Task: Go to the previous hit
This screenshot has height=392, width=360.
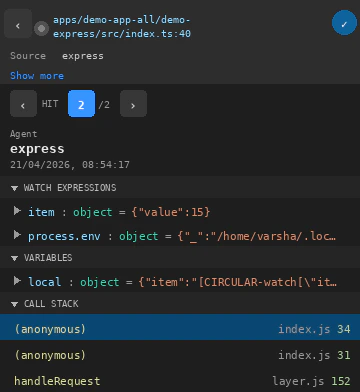Action: pos(23,104)
